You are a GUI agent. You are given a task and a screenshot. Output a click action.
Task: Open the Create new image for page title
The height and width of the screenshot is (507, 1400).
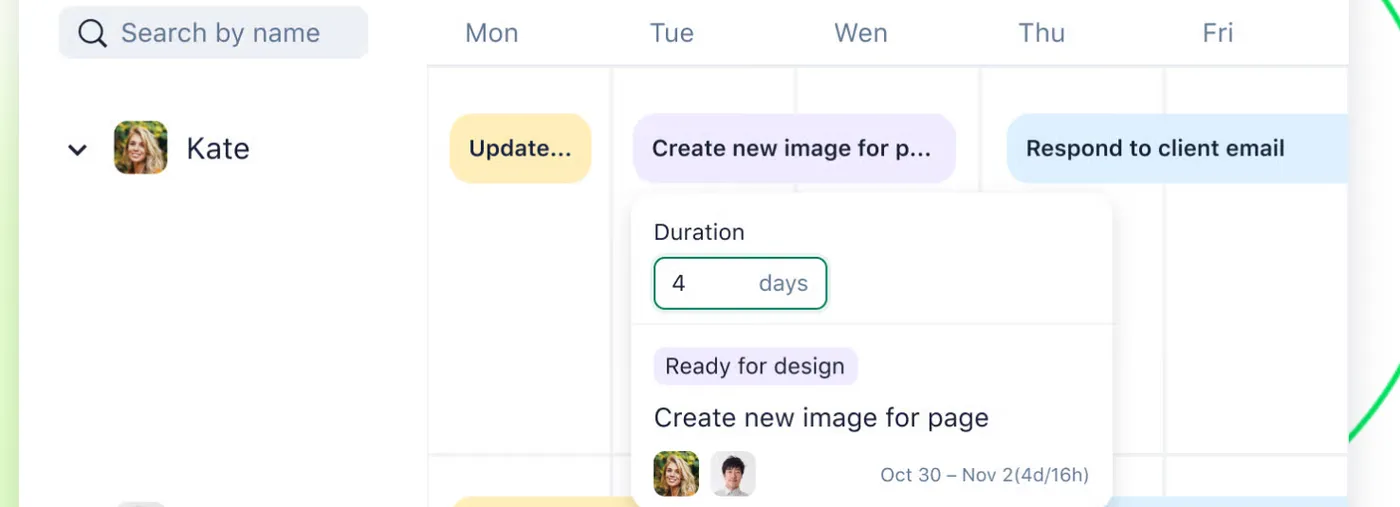coord(821,417)
